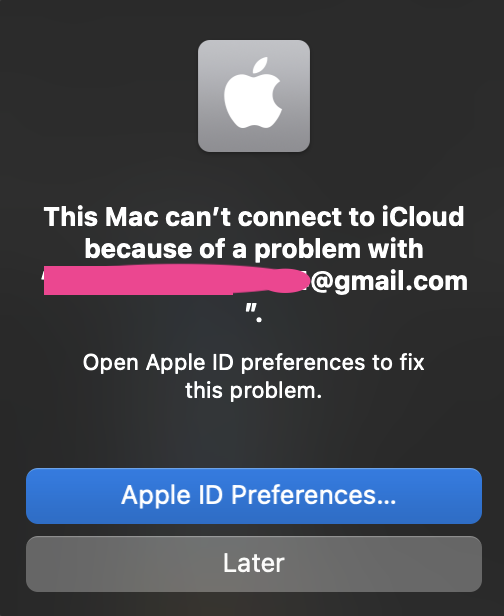Click the Apple logo icon

click(x=254, y=96)
